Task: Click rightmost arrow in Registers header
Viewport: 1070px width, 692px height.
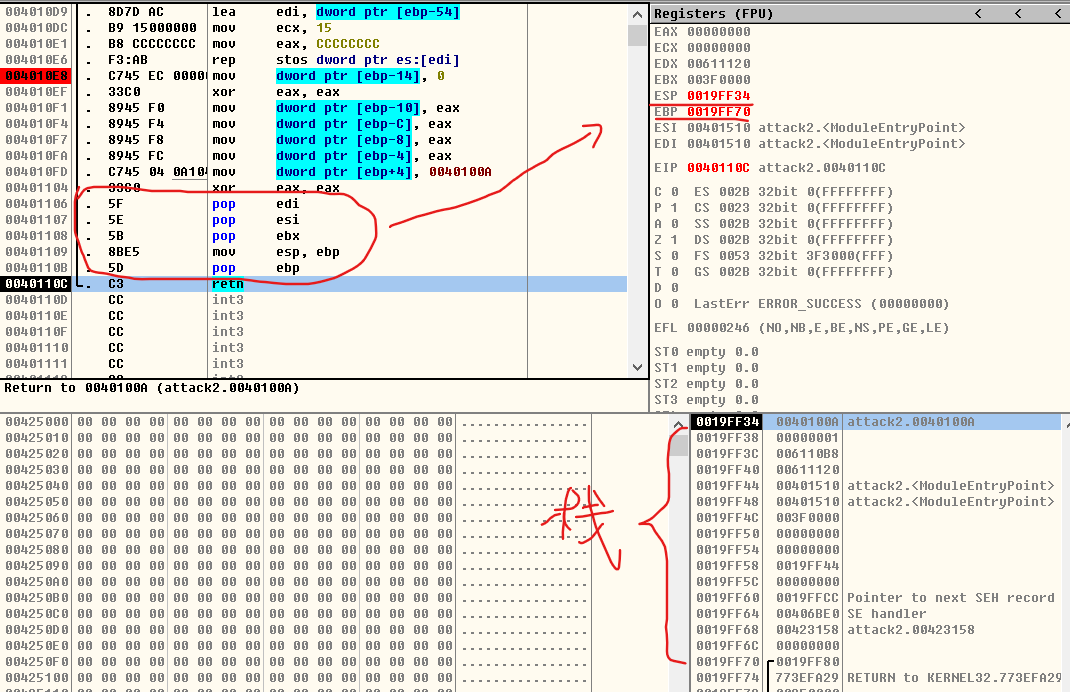Action: pyautogui.click(x=1057, y=13)
